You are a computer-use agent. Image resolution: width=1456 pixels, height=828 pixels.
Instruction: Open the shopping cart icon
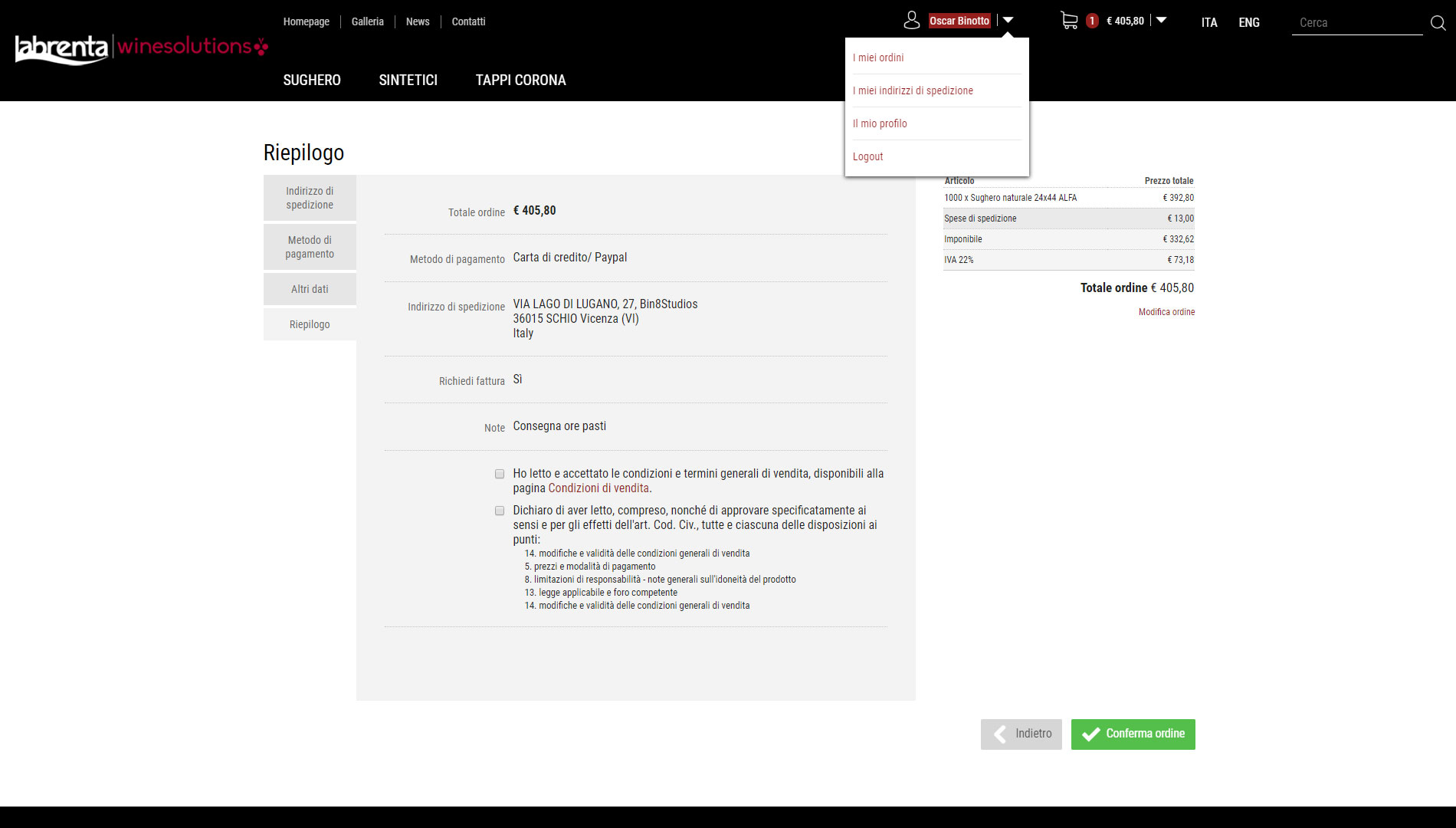1069,21
